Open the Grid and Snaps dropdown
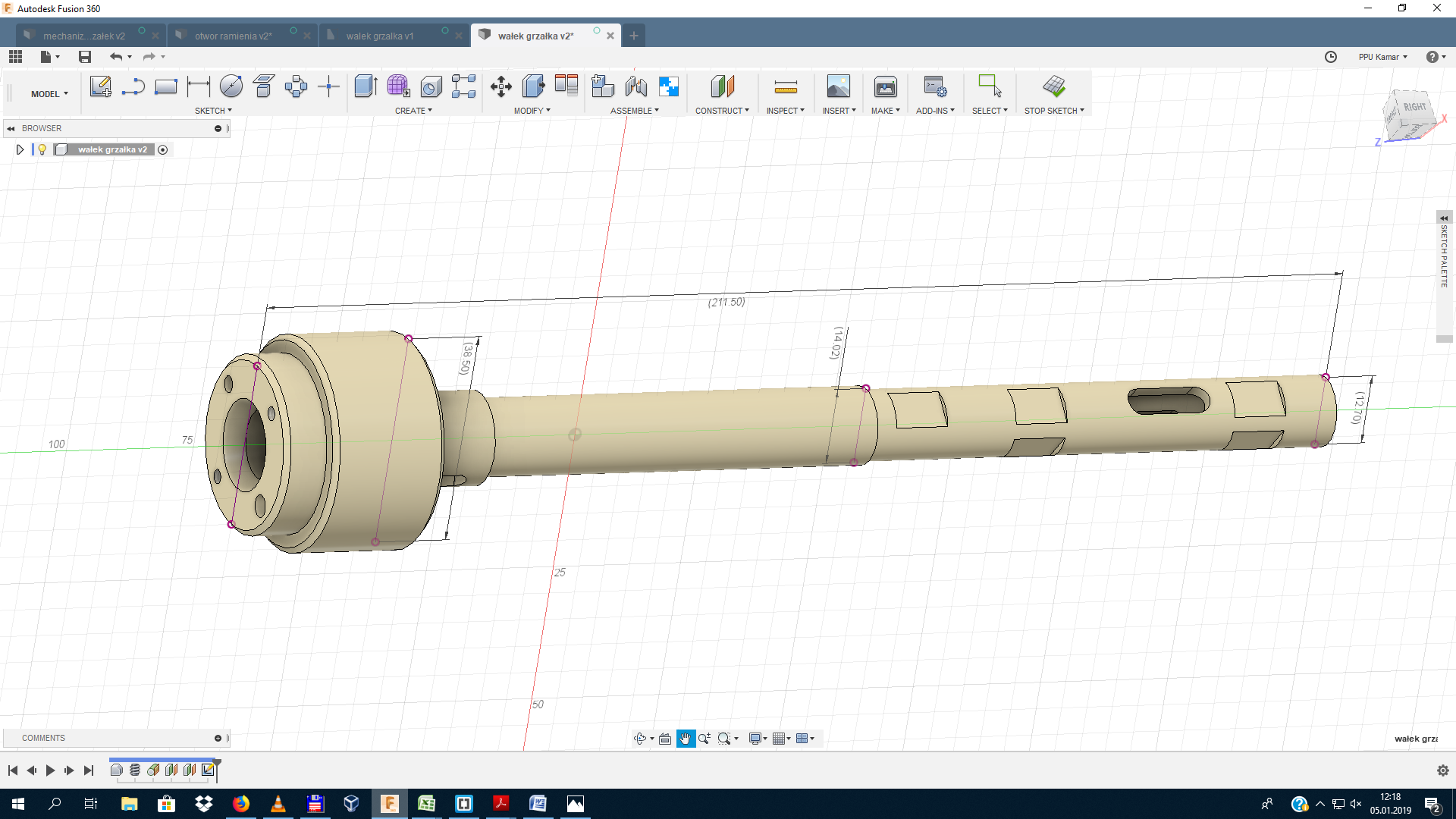The width and height of the screenshot is (1456, 819). pyautogui.click(x=781, y=739)
